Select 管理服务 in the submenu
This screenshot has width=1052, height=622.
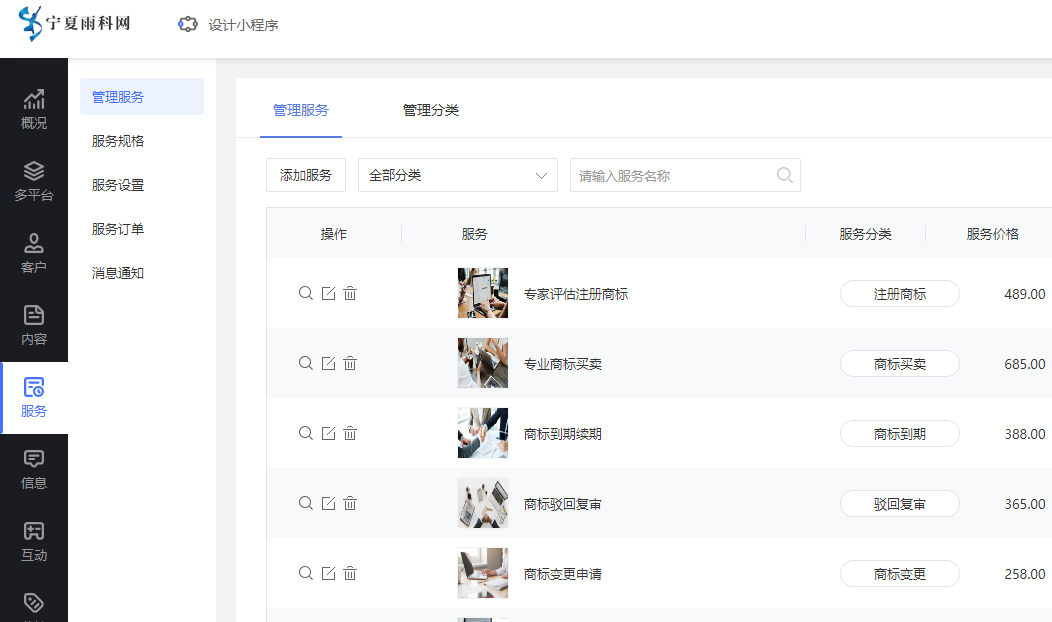point(142,97)
